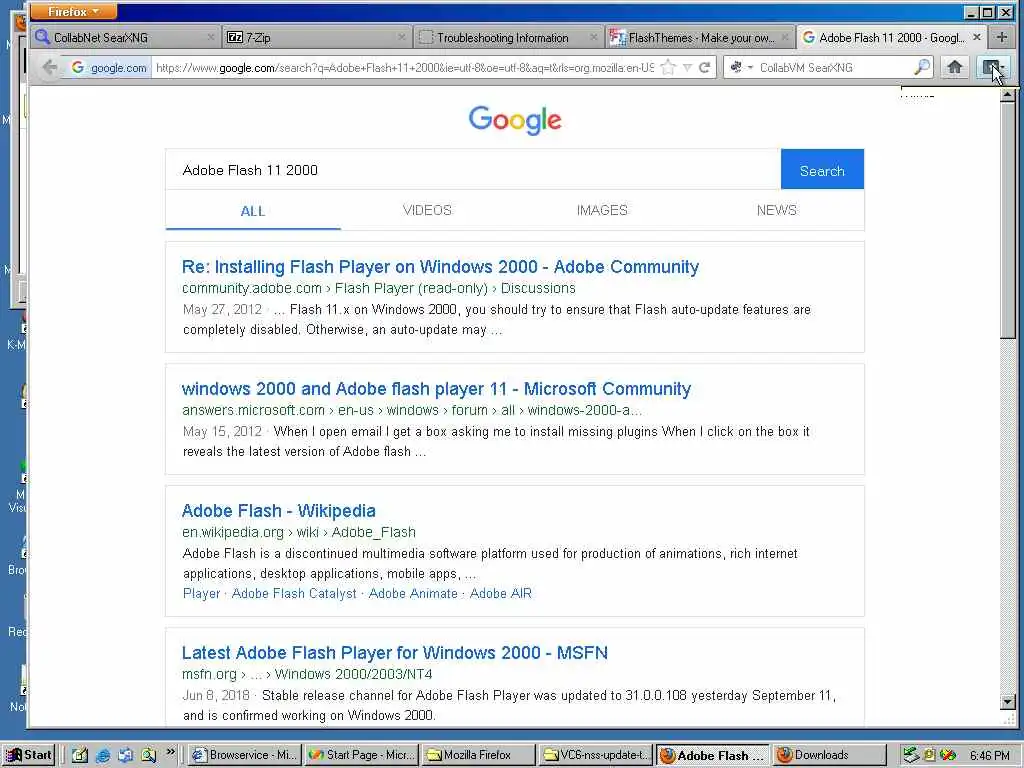Image resolution: width=1024 pixels, height=768 pixels.
Task: Switch to VIDEOS results
Action: point(427,210)
